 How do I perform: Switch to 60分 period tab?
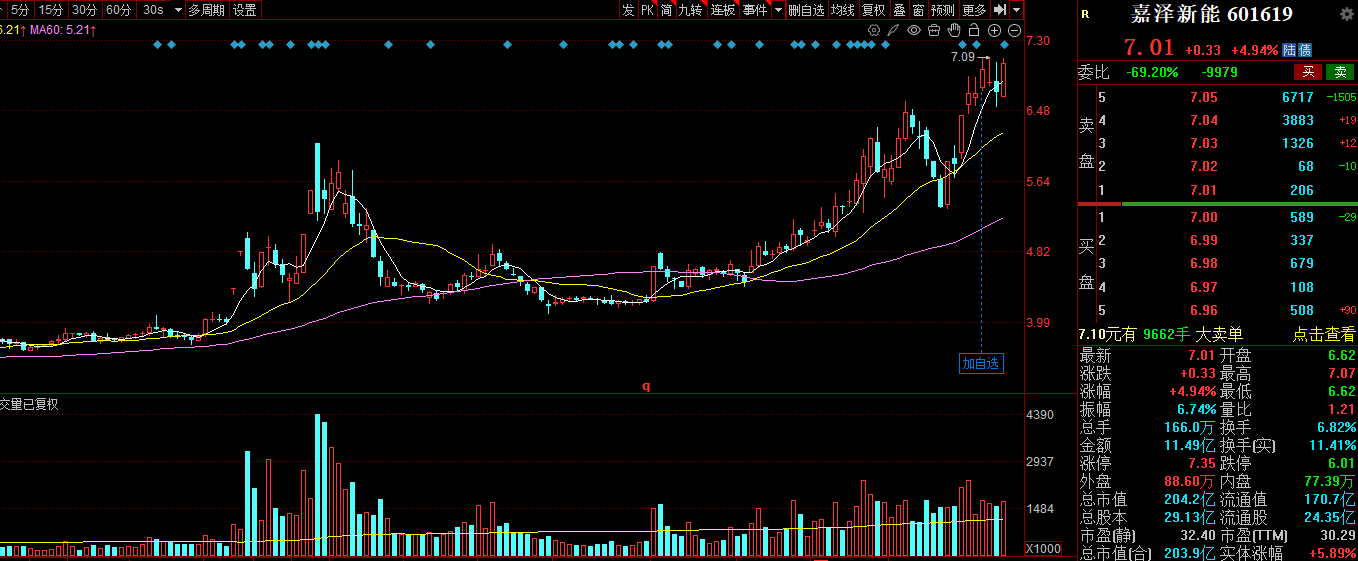[x=118, y=10]
